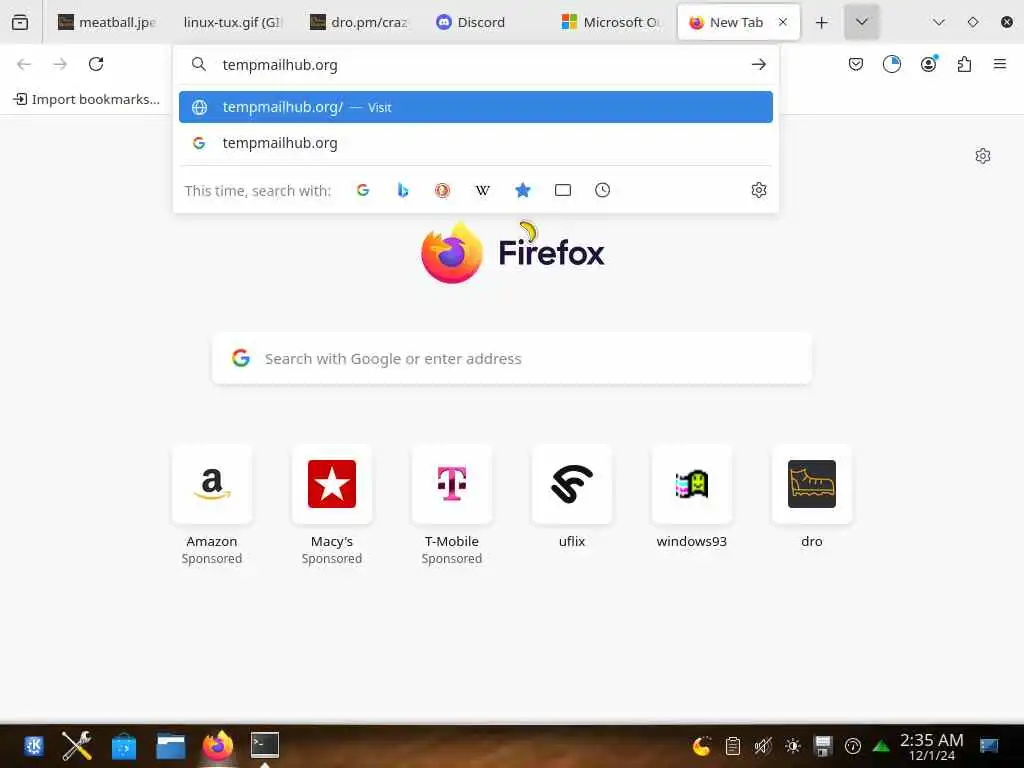Open the Firefox account icon

tap(928, 64)
